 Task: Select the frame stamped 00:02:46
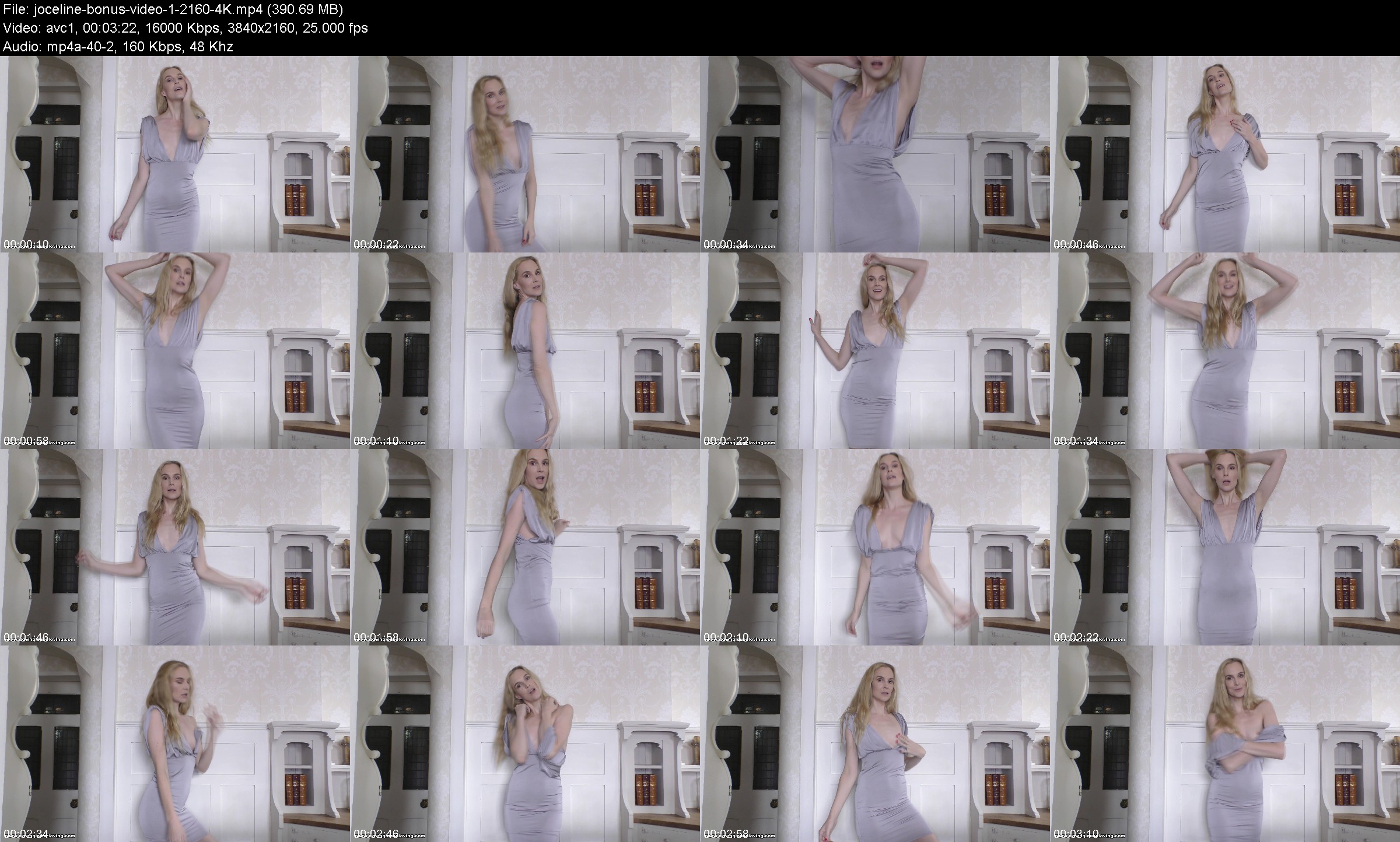(x=525, y=743)
